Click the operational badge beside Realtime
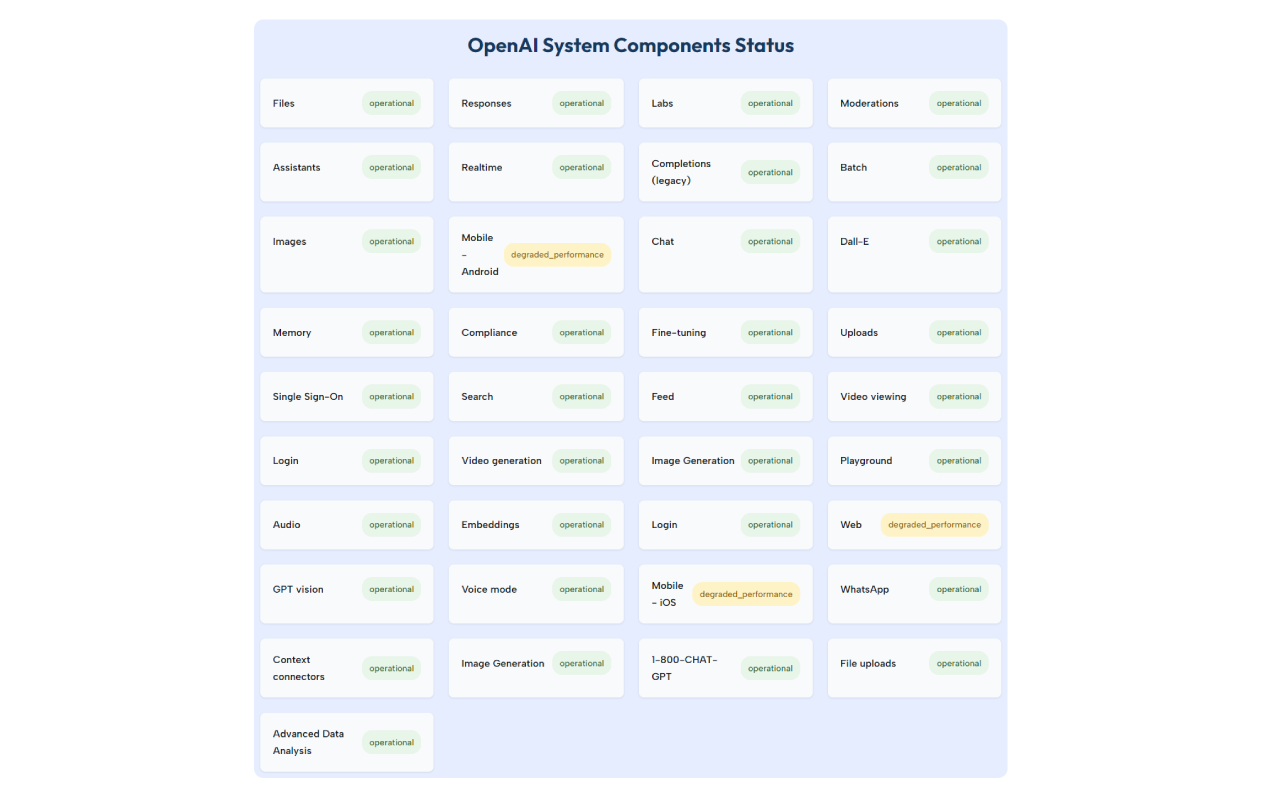Viewport: 1280px width, 800px height. pos(581,168)
